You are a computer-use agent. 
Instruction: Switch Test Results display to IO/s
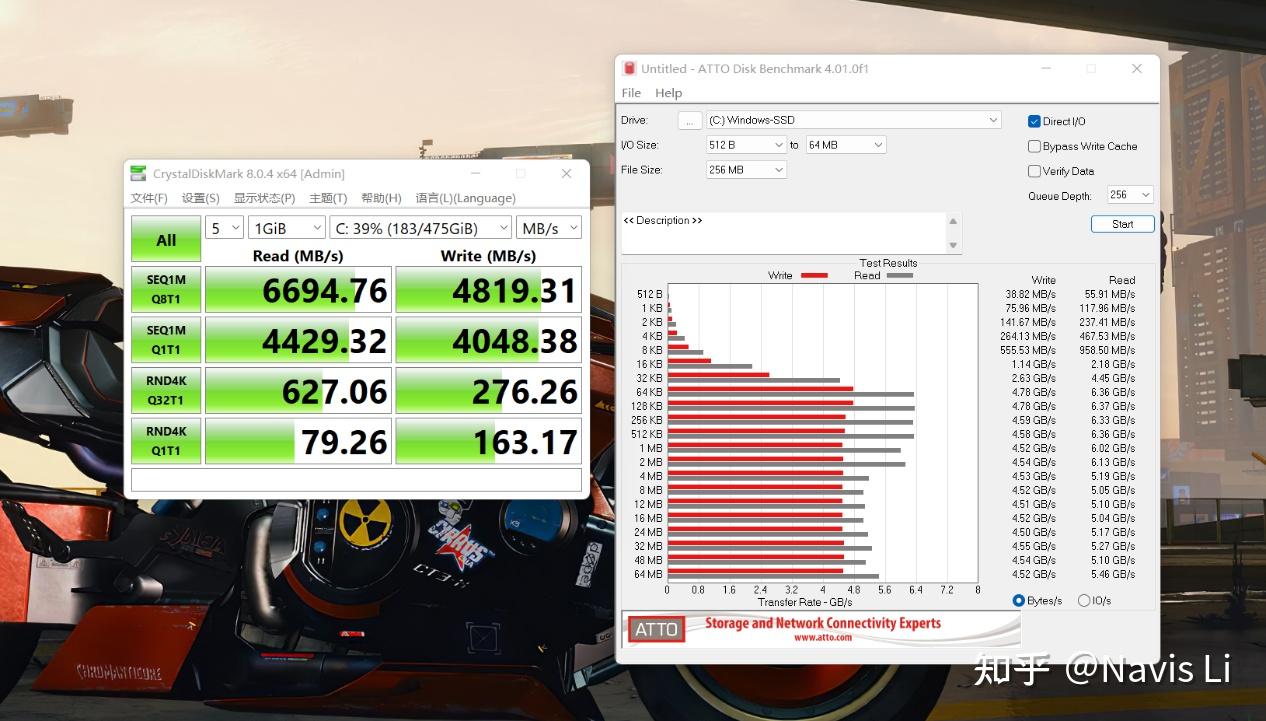pyautogui.click(x=1084, y=600)
